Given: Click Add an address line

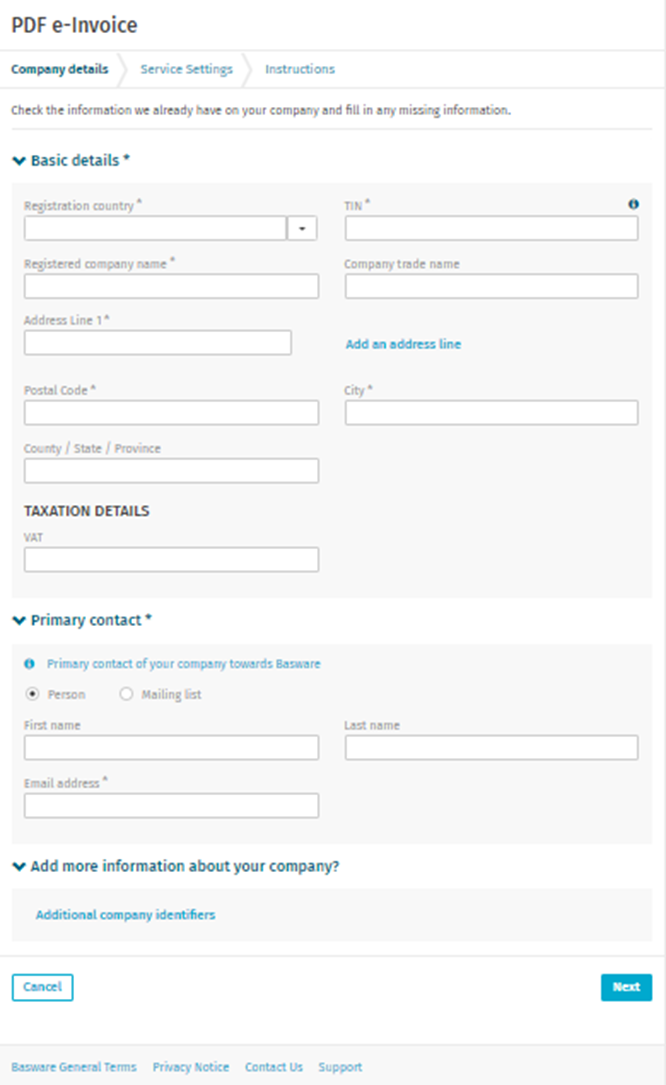Looking at the screenshot, I should 403,343.
